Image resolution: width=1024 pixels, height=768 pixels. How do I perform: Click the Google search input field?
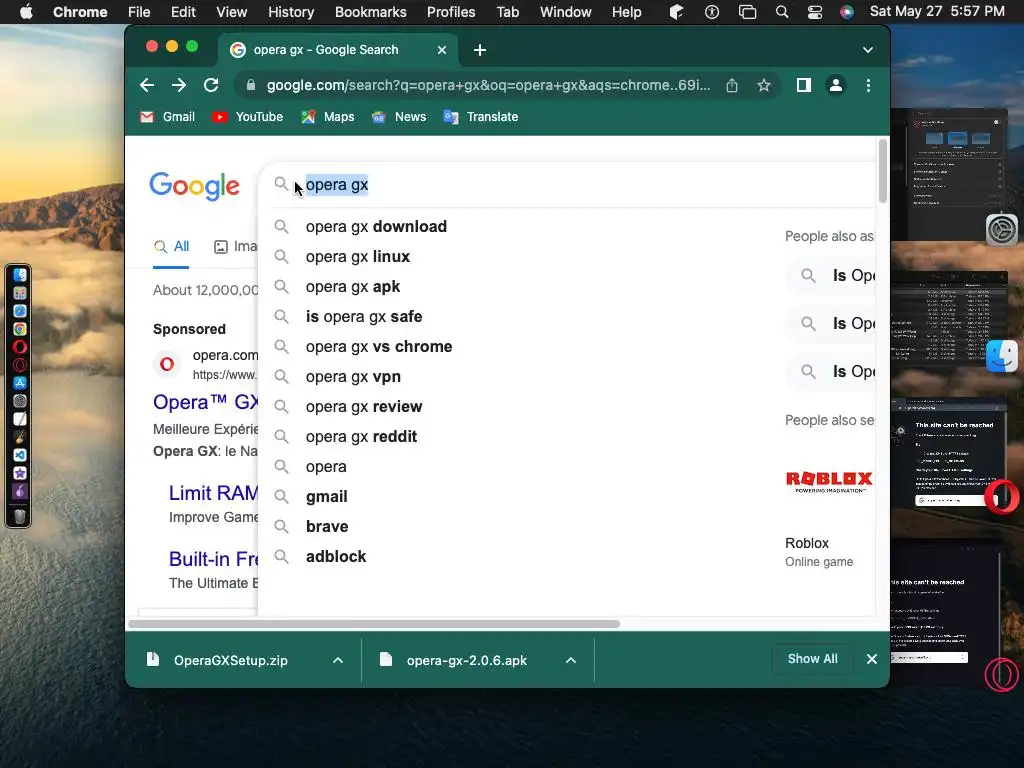pyautogui.click(x=568, y=185)
